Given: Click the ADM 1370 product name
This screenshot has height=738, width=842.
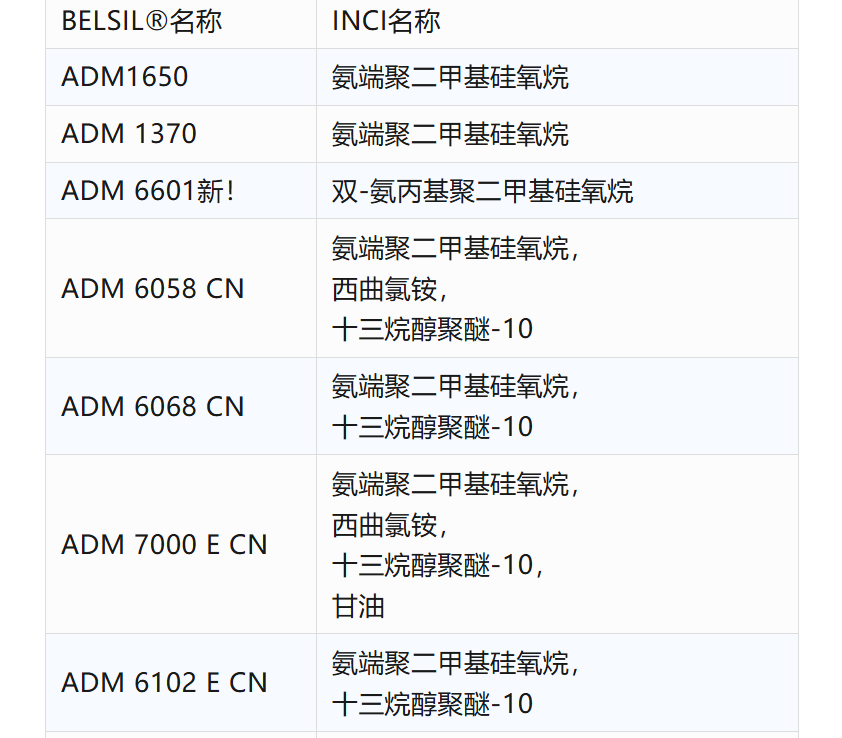Looking at the screenshot, I should click(129, 134).
